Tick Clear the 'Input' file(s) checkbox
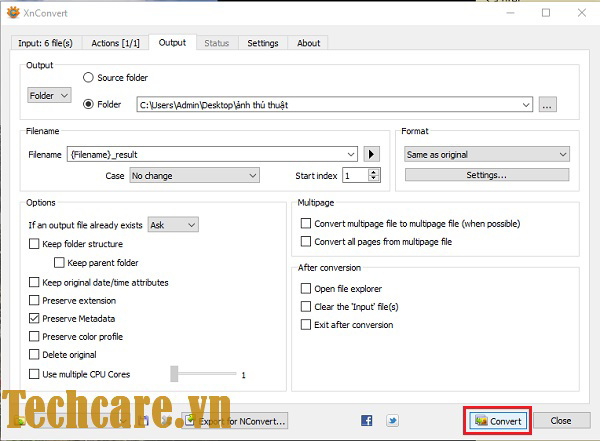600x441 pixels. pyautogui.click(x=306, y=307)
